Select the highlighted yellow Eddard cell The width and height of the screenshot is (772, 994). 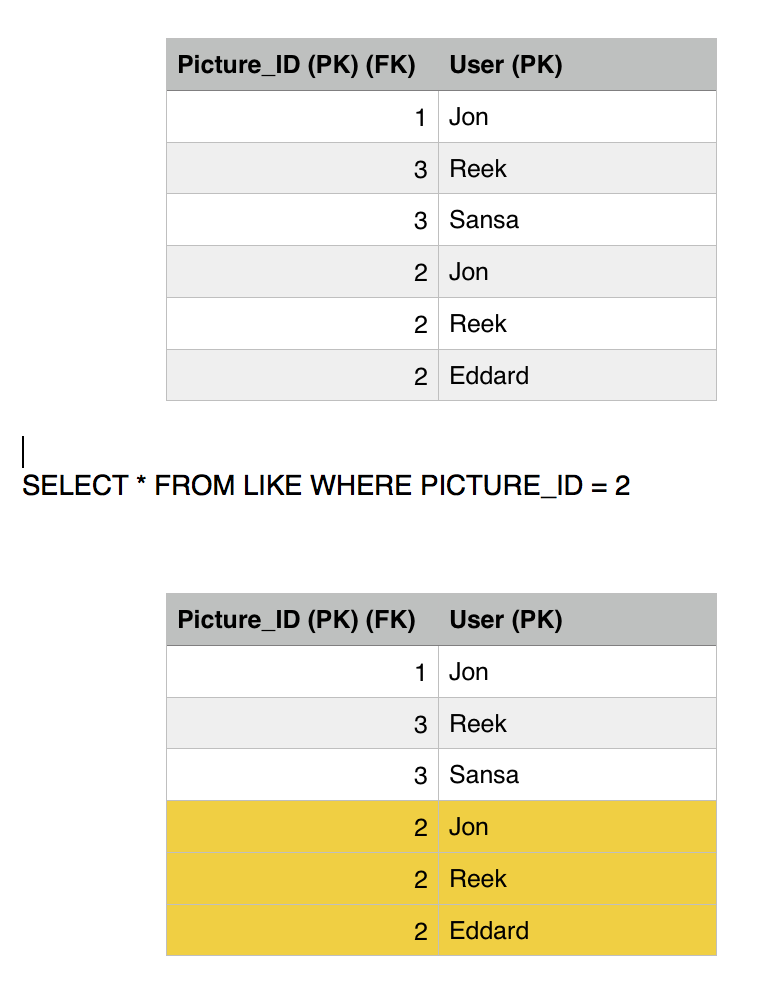tap(489, 931)
